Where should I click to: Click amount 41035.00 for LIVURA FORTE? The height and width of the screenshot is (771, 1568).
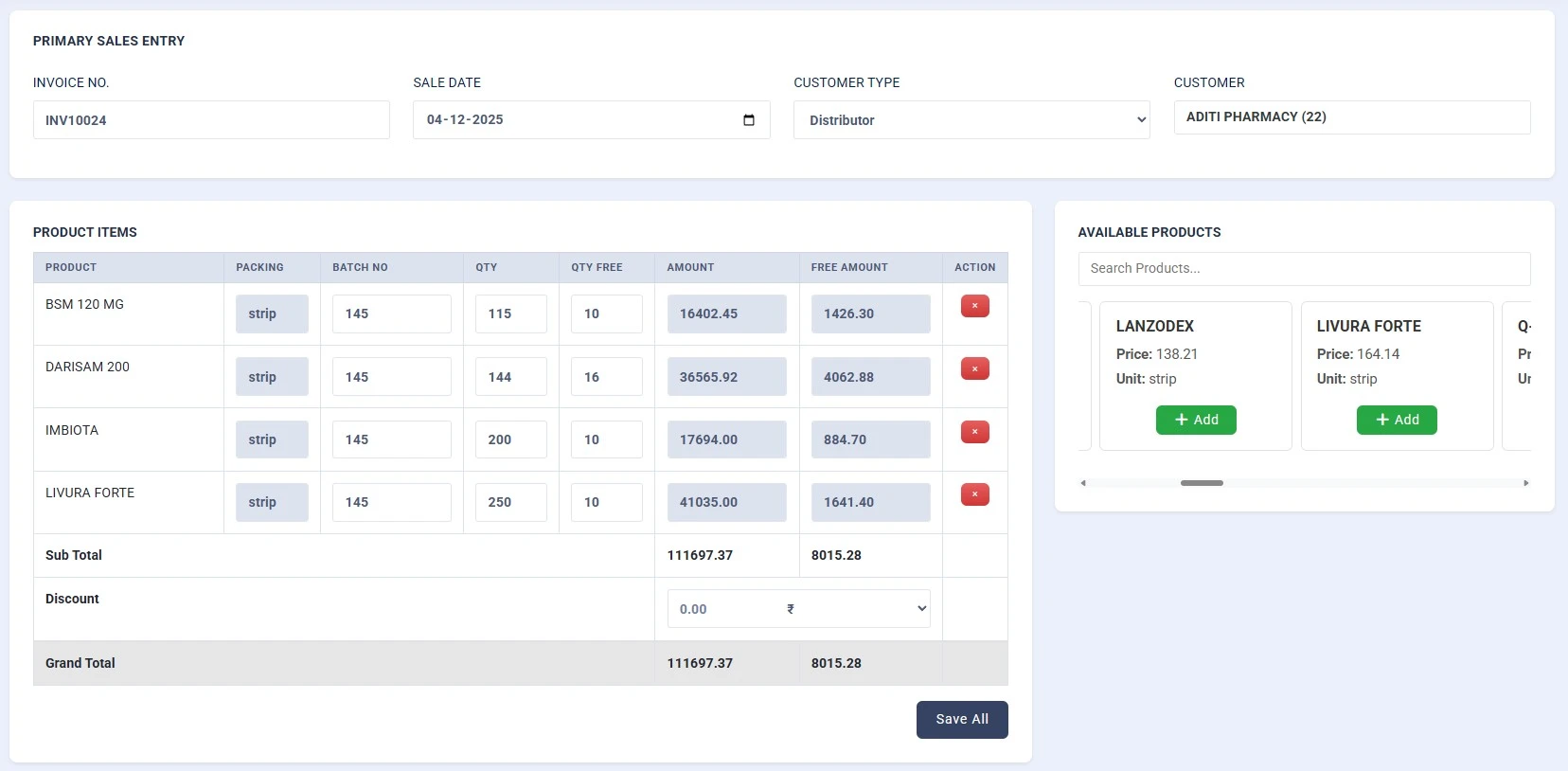point(726,502)
